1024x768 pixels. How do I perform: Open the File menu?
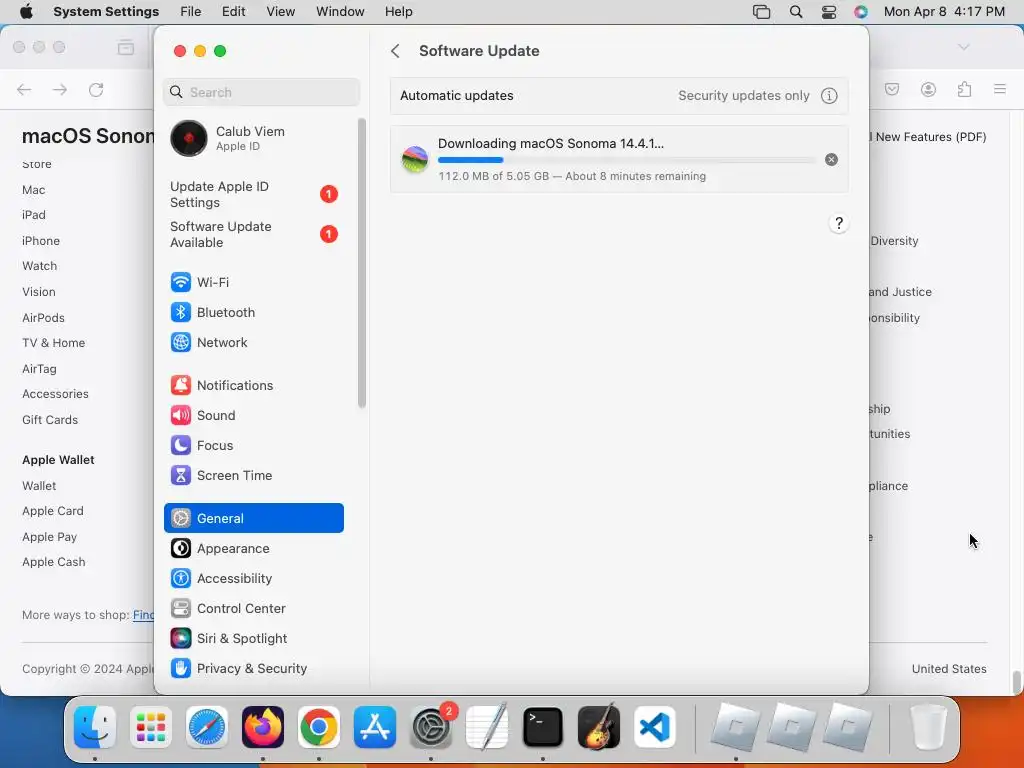click(x=191, y=12)
